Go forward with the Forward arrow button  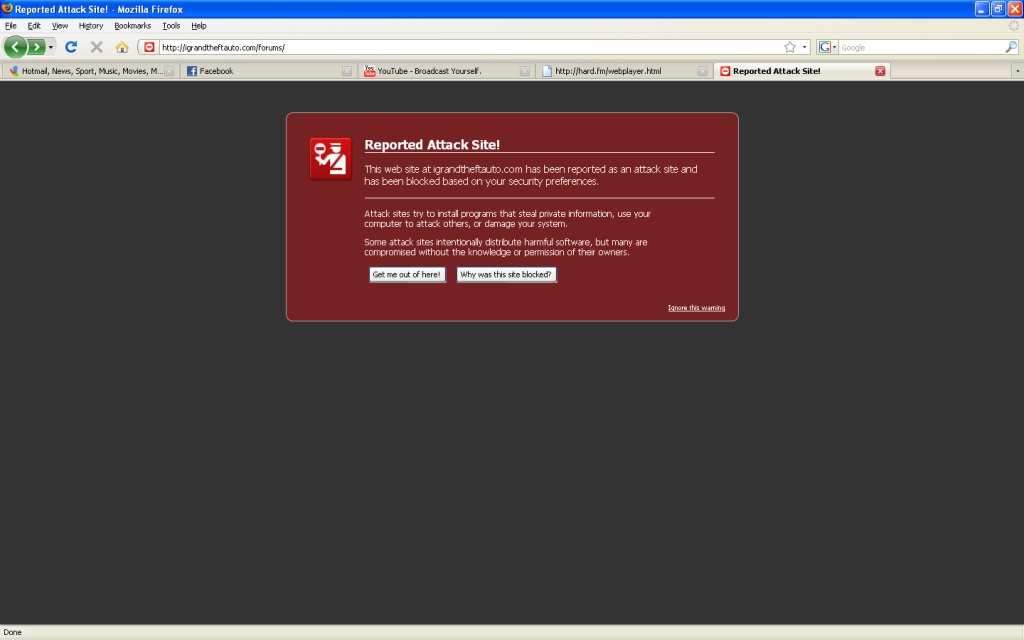[x=37, y=47]
